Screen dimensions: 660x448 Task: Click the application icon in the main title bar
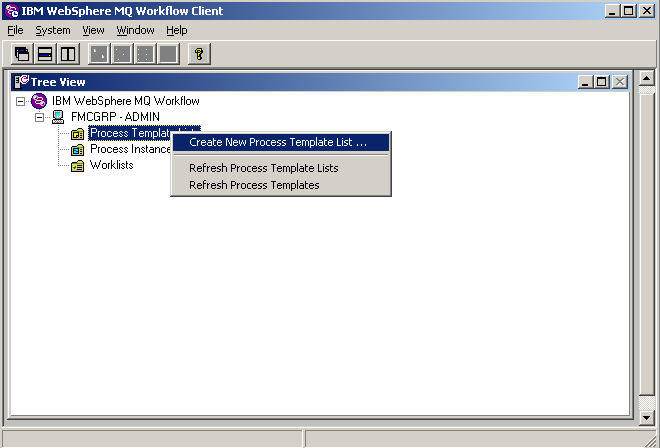coord(12,11)
